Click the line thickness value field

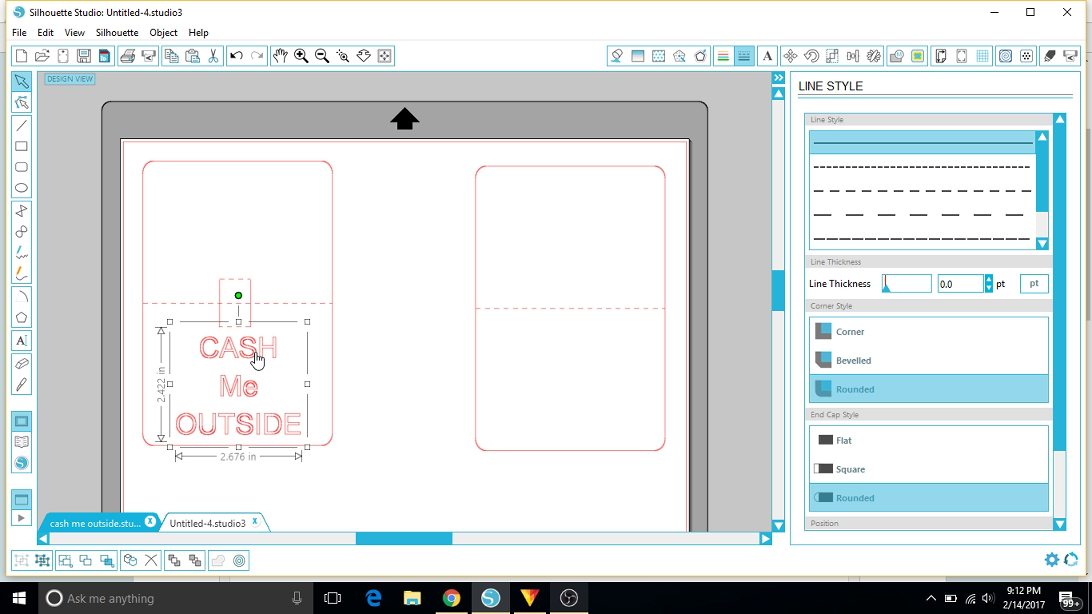pyautogui.click(x=960, y=283)
